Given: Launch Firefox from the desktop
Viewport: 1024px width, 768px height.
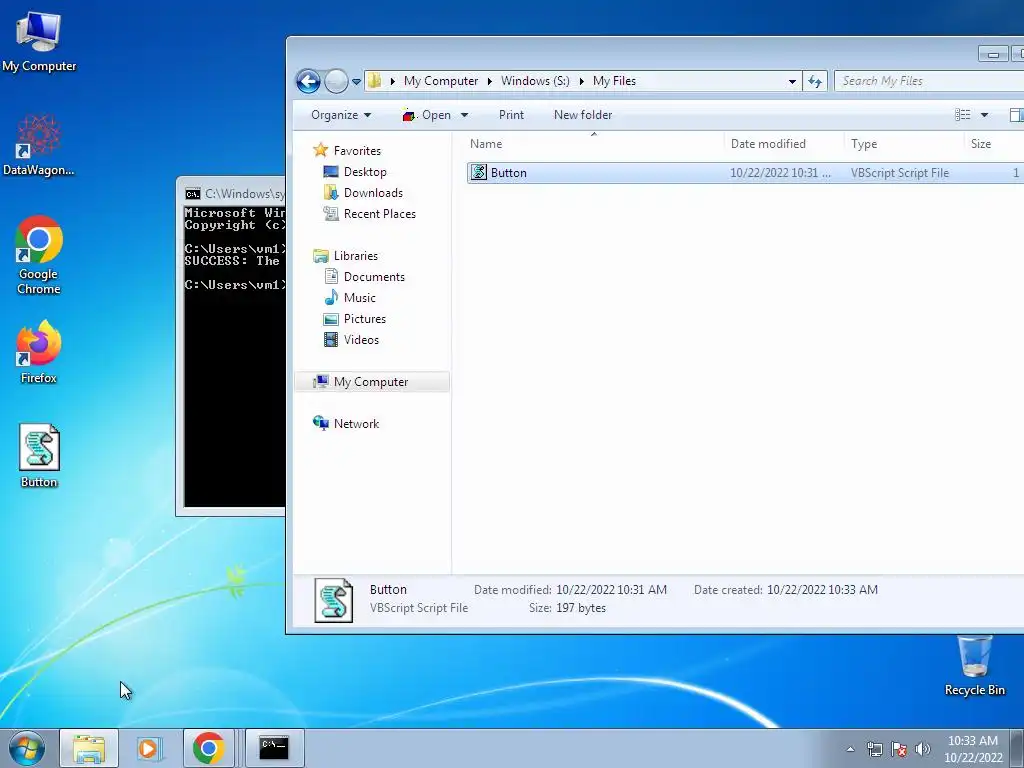Looking at the screenshot, I should pos(39,351).
